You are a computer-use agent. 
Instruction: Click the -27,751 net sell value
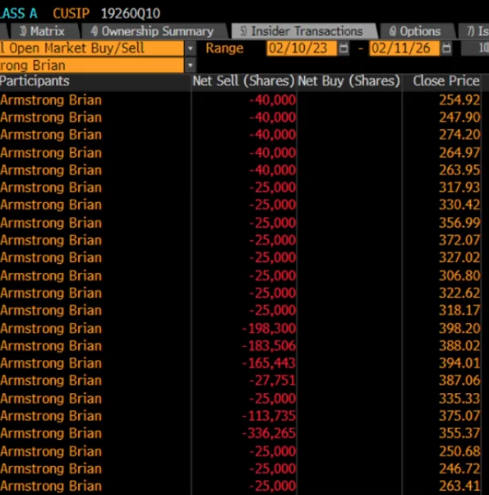(x=273, y=380)
